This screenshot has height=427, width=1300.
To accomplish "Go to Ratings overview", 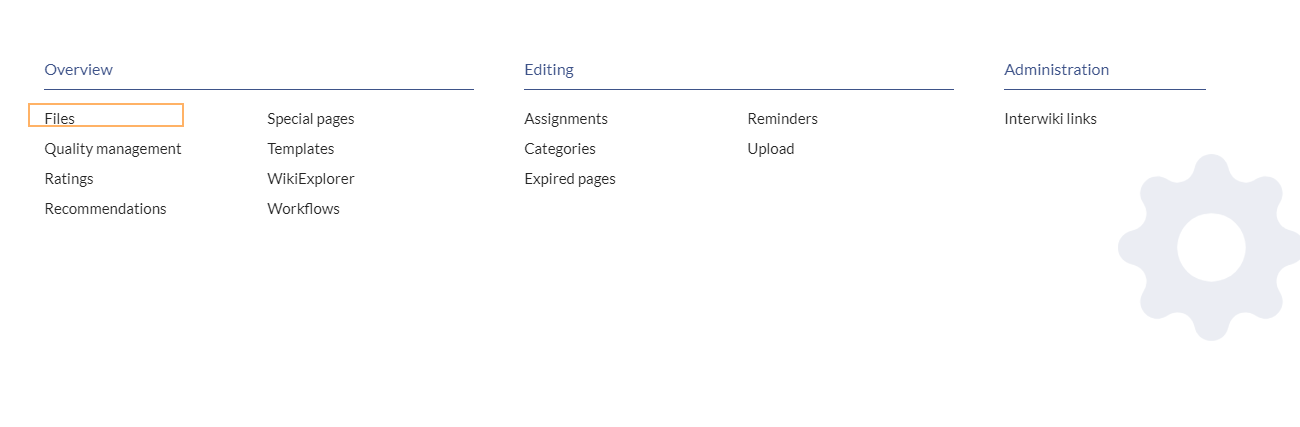I will pos(69,178).
